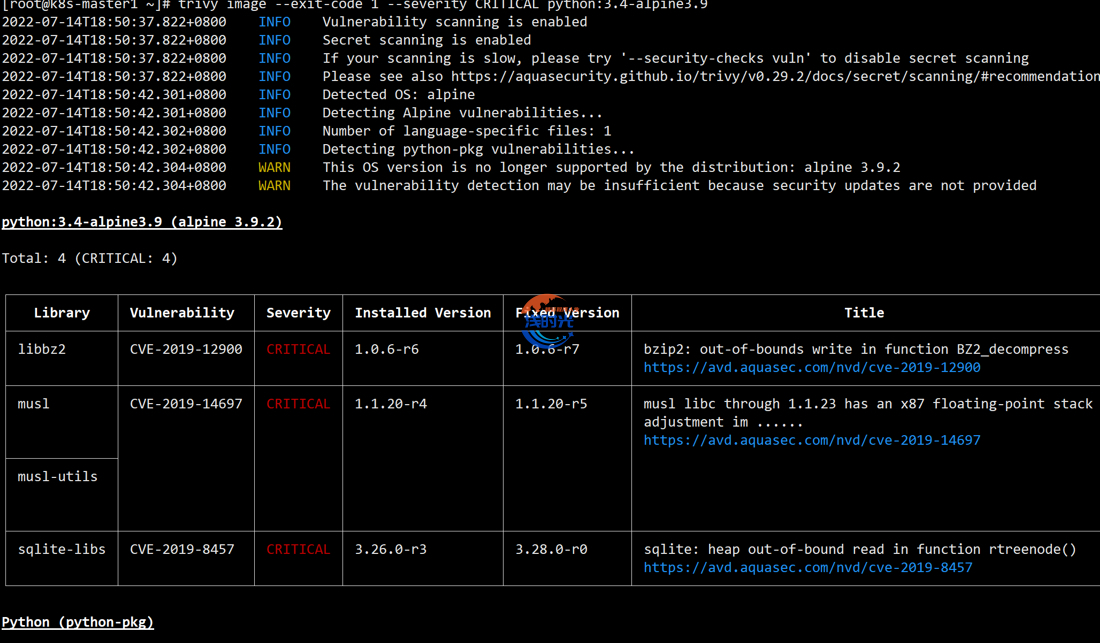Click the Installed Version column header
The image size is (1100, 643).
(422, 313)
